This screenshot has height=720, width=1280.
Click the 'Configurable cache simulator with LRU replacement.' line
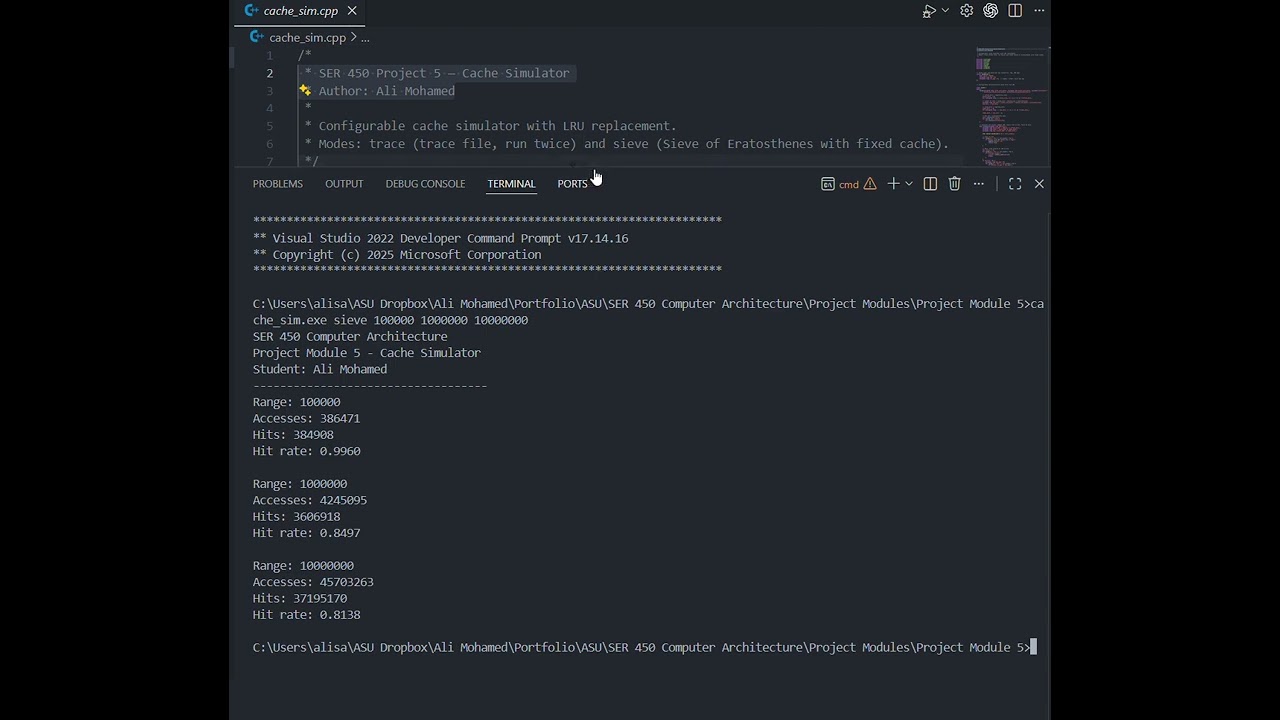(x=497, y=126)
